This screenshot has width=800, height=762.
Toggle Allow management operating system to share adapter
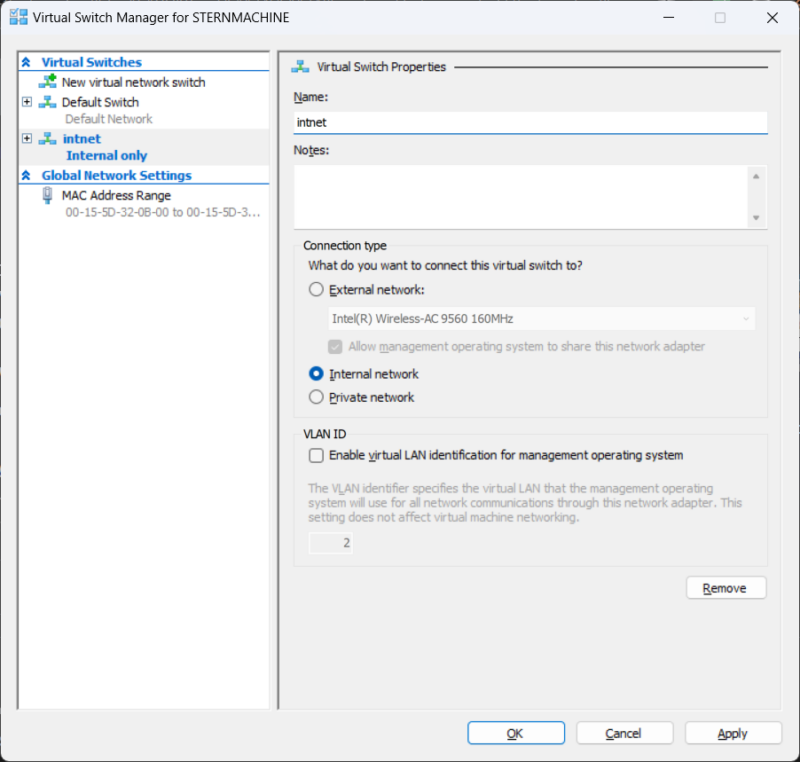(x=335, y=347)
